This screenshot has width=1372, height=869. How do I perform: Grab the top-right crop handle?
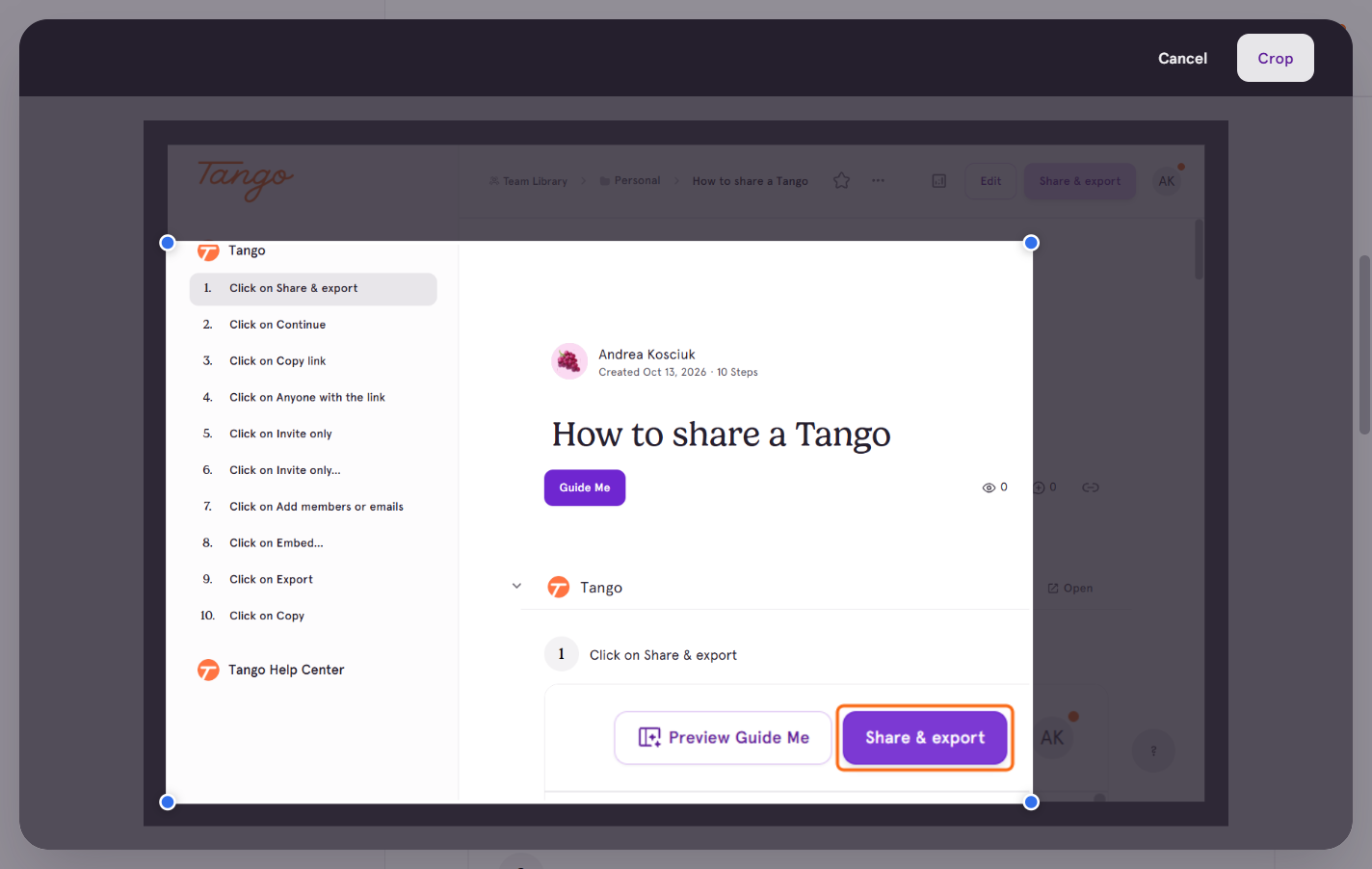pos(1031,243)
